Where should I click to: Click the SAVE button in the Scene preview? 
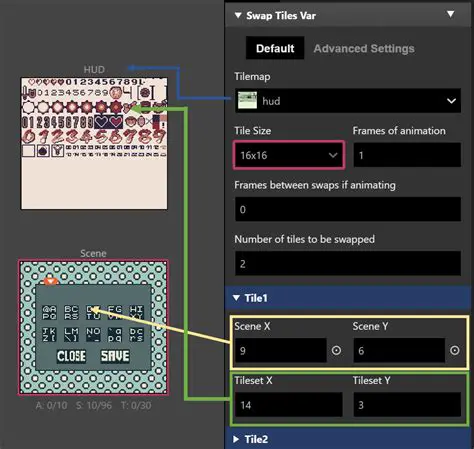pyautogui.click(x=115, y=356)
